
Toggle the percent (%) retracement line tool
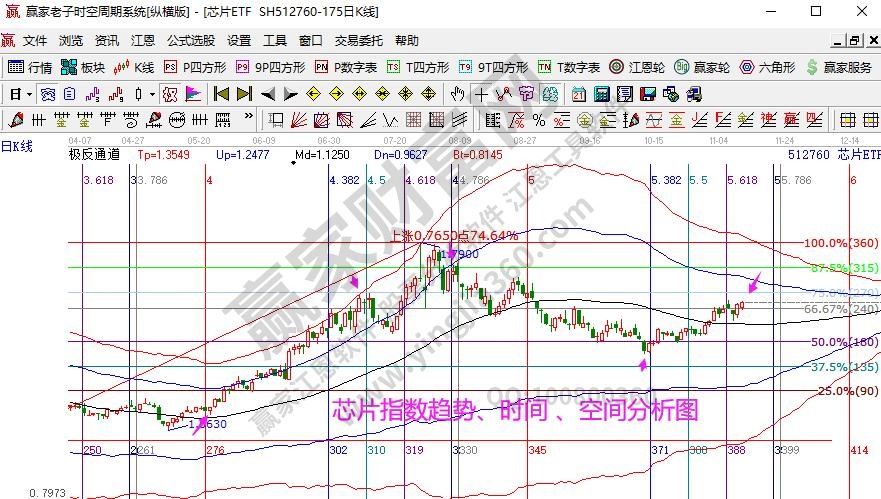coord(538,120)
